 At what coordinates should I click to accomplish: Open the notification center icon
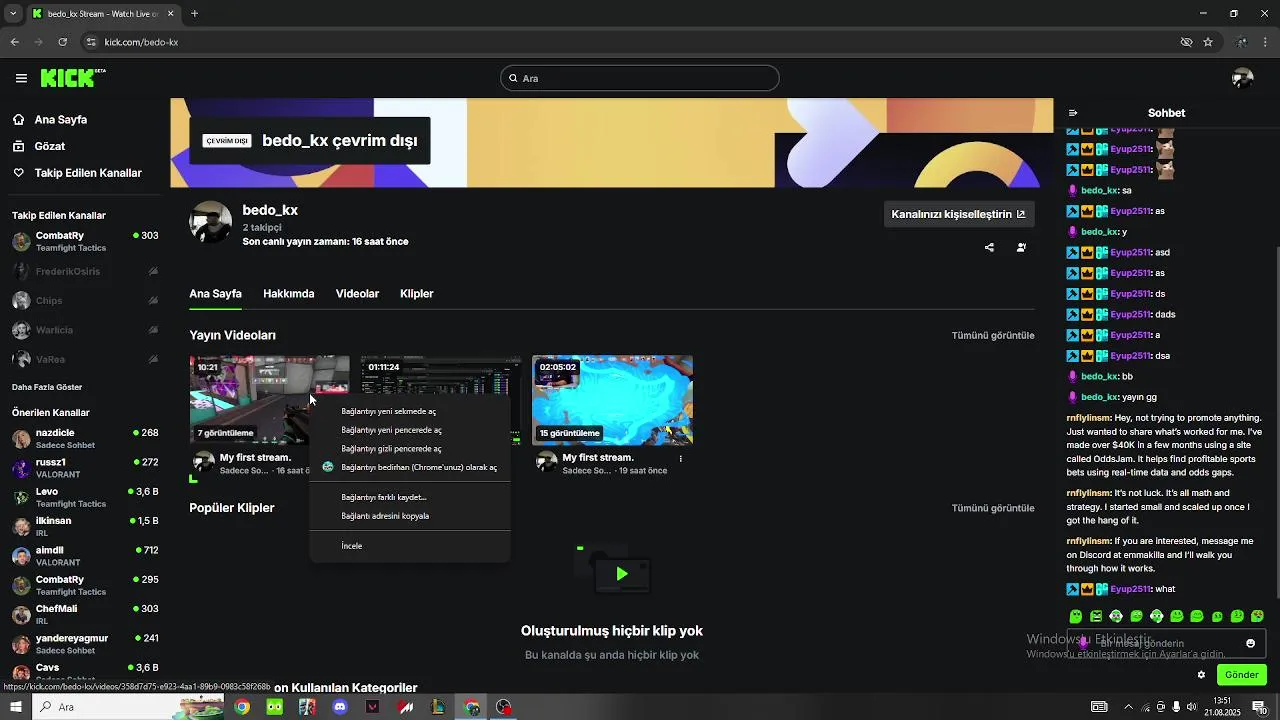(x=1261, y=707)
